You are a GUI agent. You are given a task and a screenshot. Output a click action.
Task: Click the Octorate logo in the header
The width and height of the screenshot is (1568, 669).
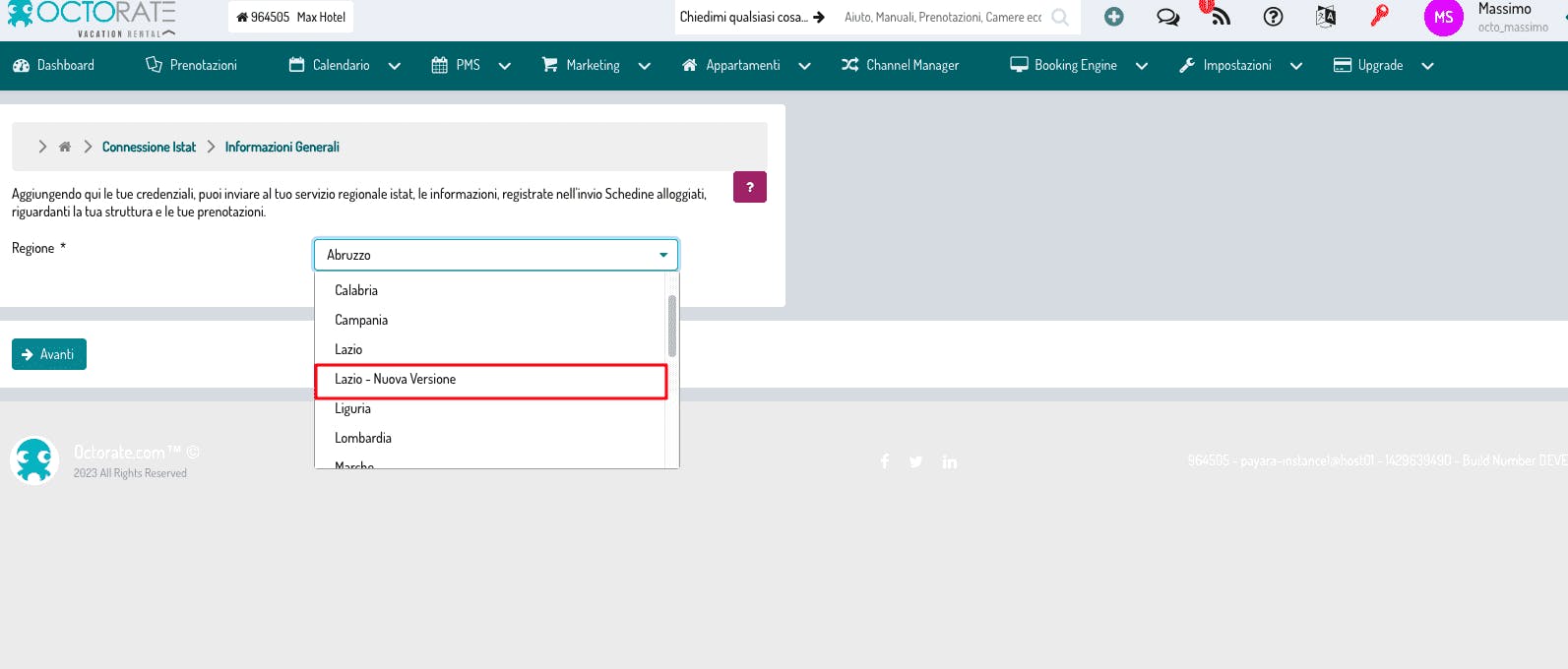click(92, 19)
